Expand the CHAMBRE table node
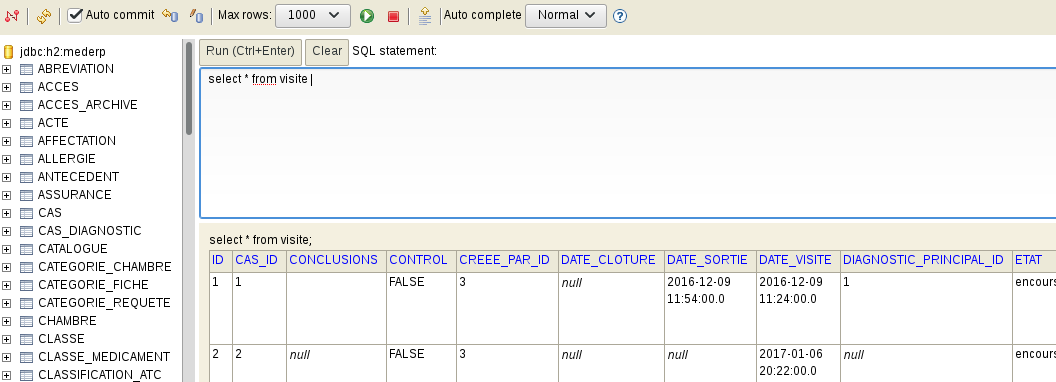This screenshot has height=382, width=1056. click(7, 321)
